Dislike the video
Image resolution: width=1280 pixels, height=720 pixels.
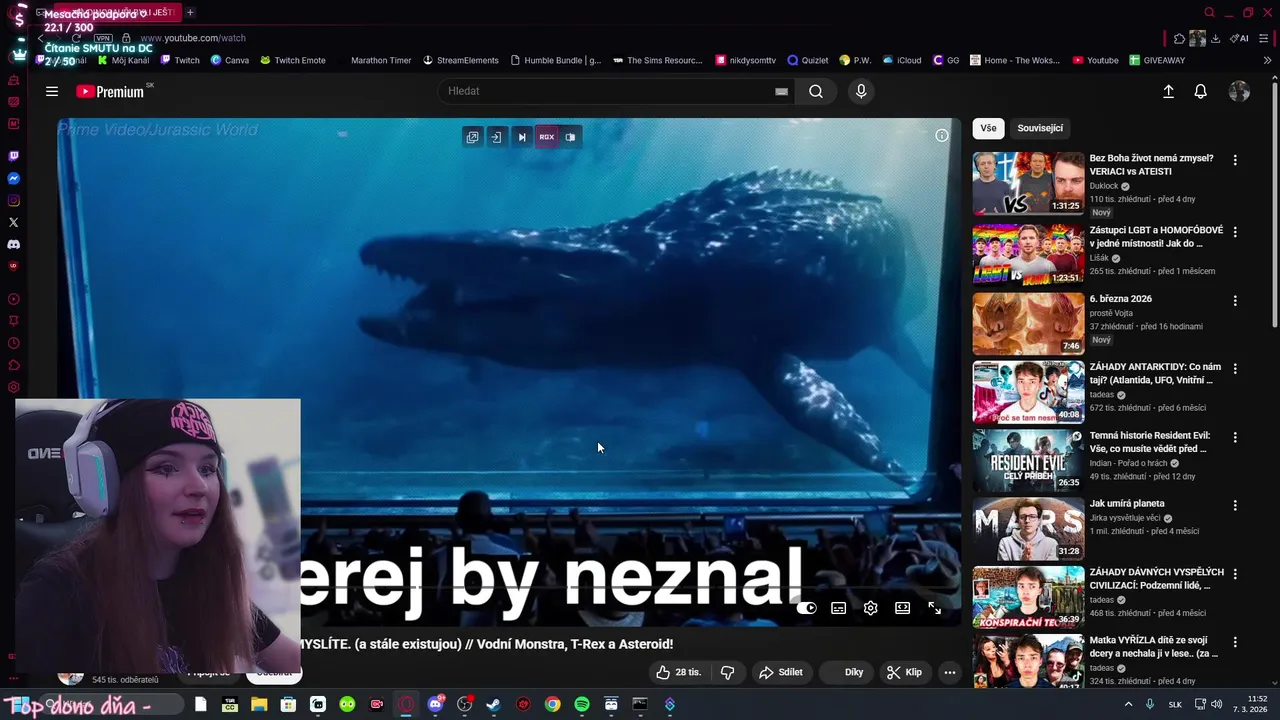(728, 672)
